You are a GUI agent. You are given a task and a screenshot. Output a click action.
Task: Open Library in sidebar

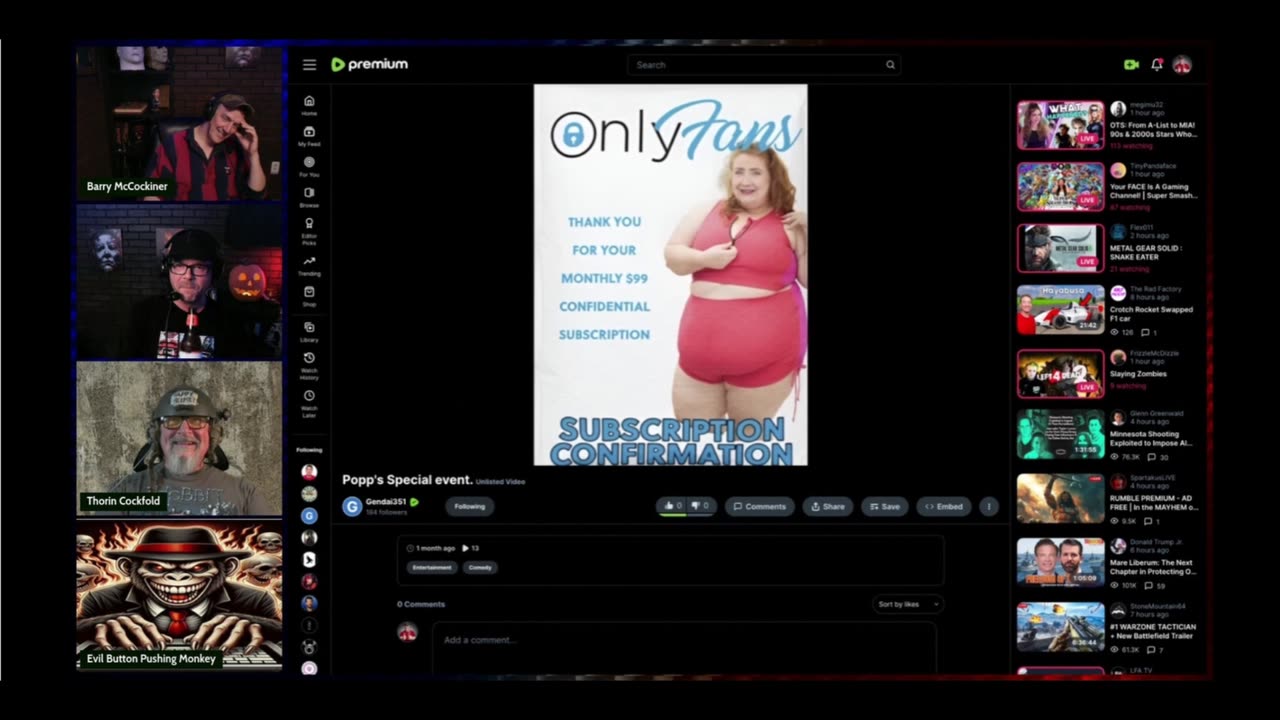(309, 332)
